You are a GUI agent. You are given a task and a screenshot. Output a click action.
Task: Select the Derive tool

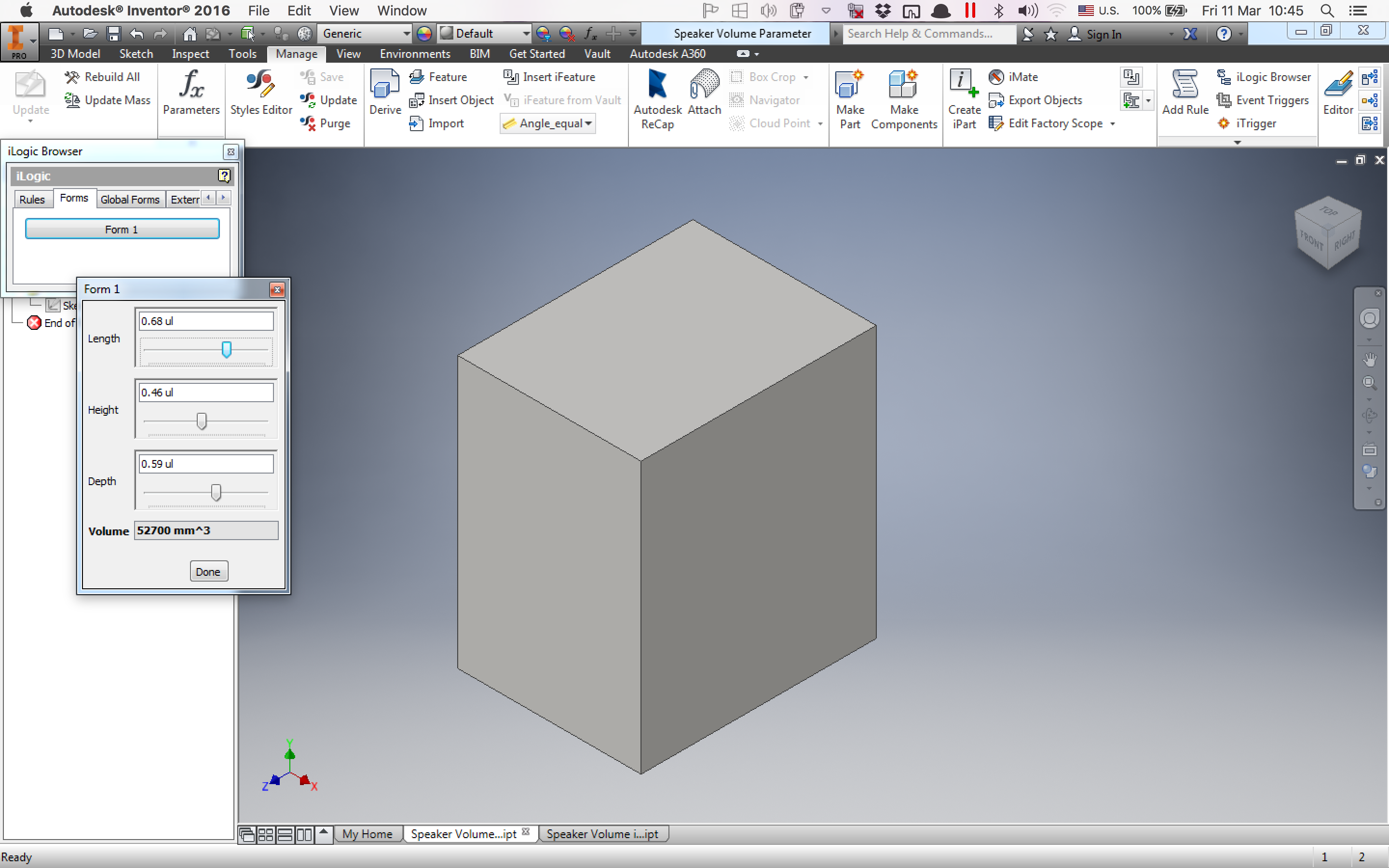click(x=384, y=92)
